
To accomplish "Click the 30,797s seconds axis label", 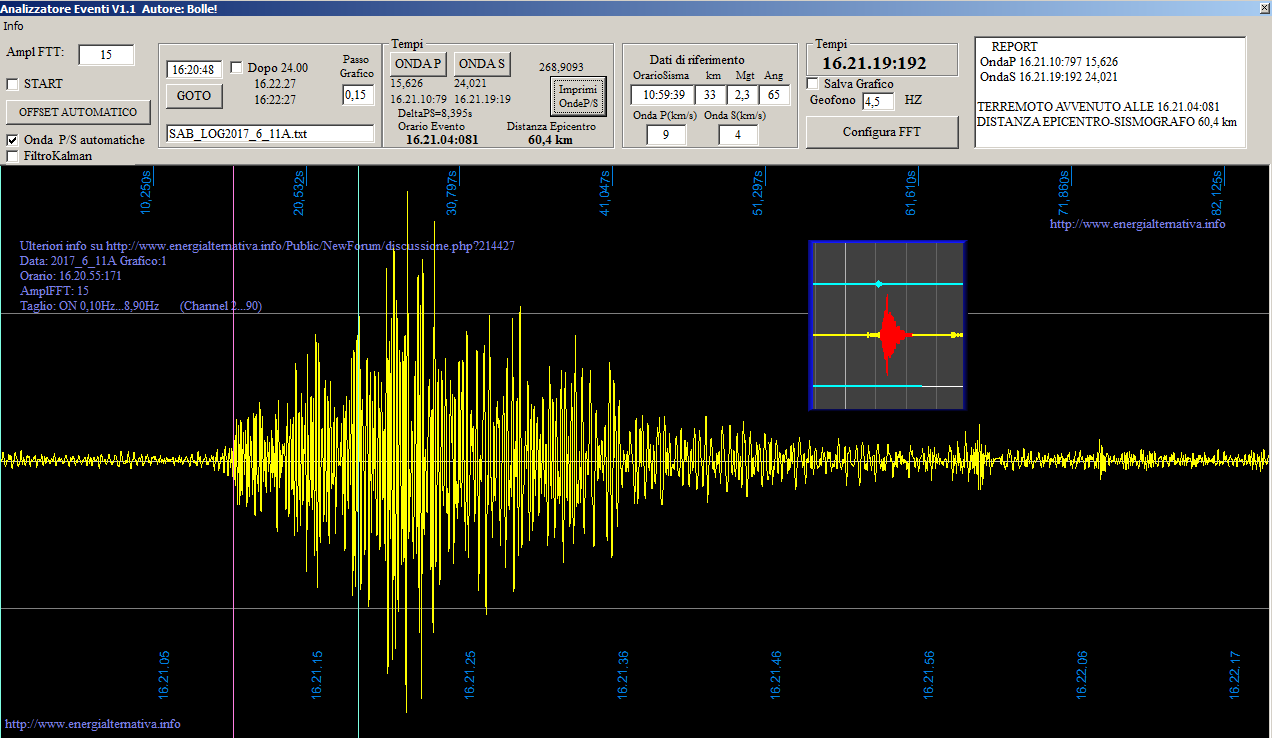I will 451,193.
